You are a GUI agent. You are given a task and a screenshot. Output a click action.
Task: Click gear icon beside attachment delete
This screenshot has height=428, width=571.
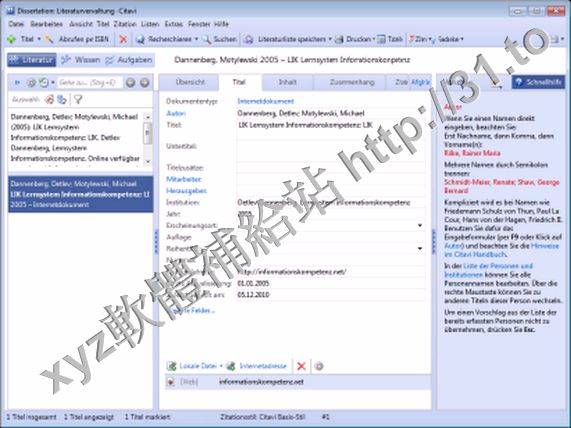click(319, 366)
